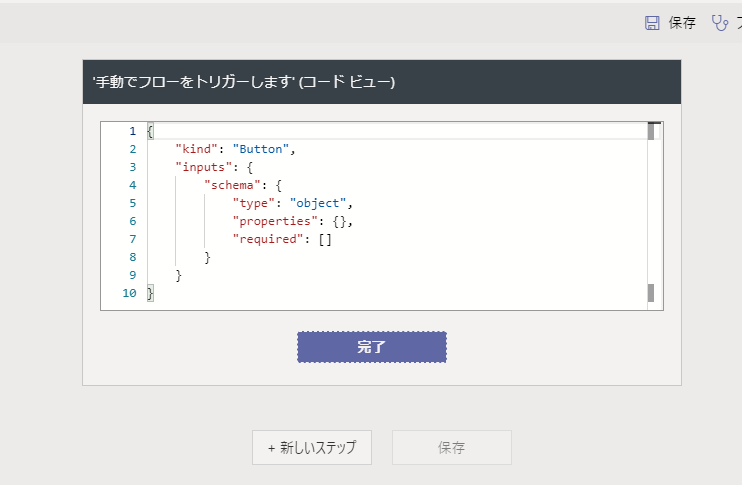Click the "schema" key on line 4

[232, 185]
